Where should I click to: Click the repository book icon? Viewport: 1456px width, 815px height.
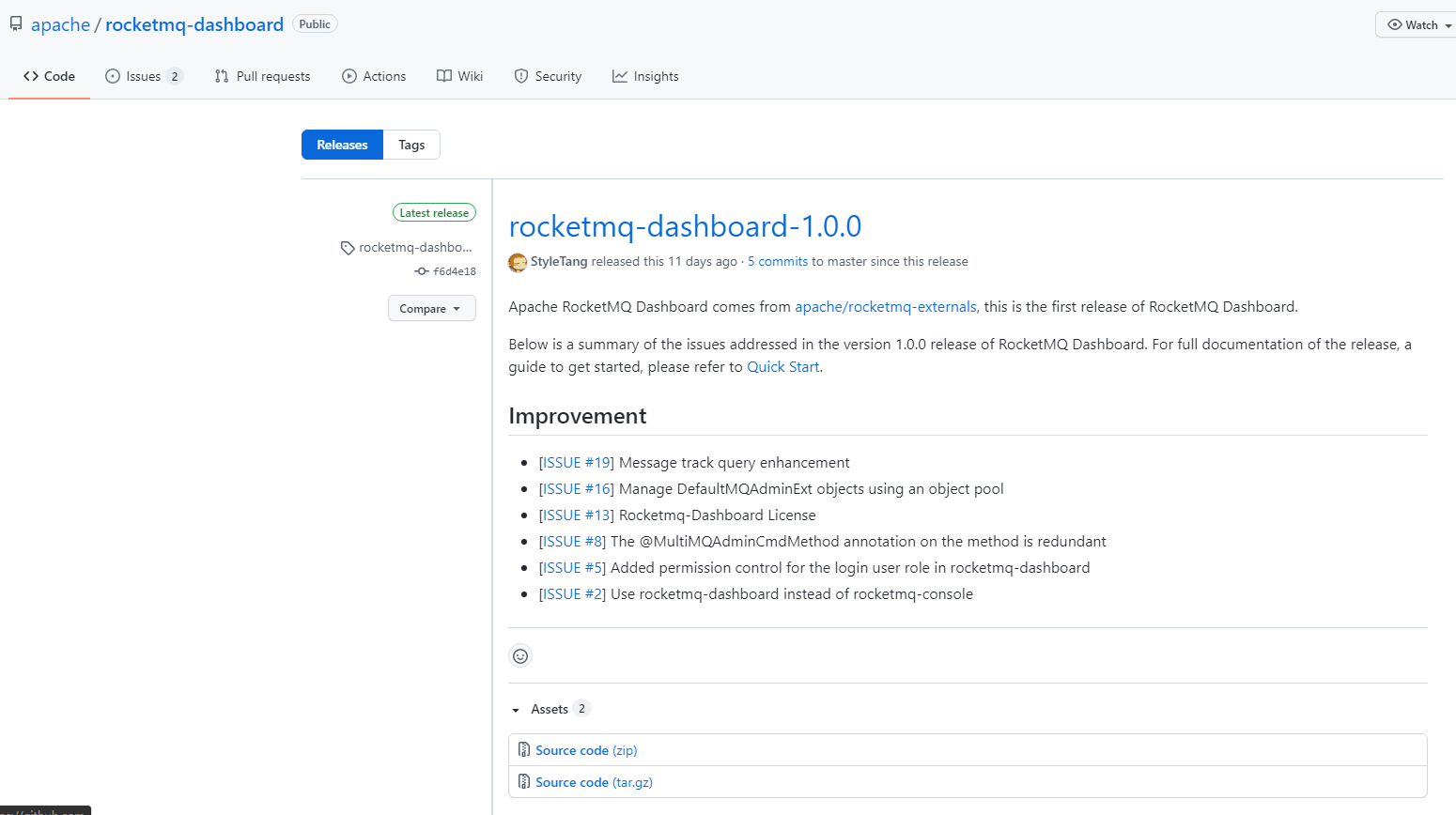click(x=16, y=24)
